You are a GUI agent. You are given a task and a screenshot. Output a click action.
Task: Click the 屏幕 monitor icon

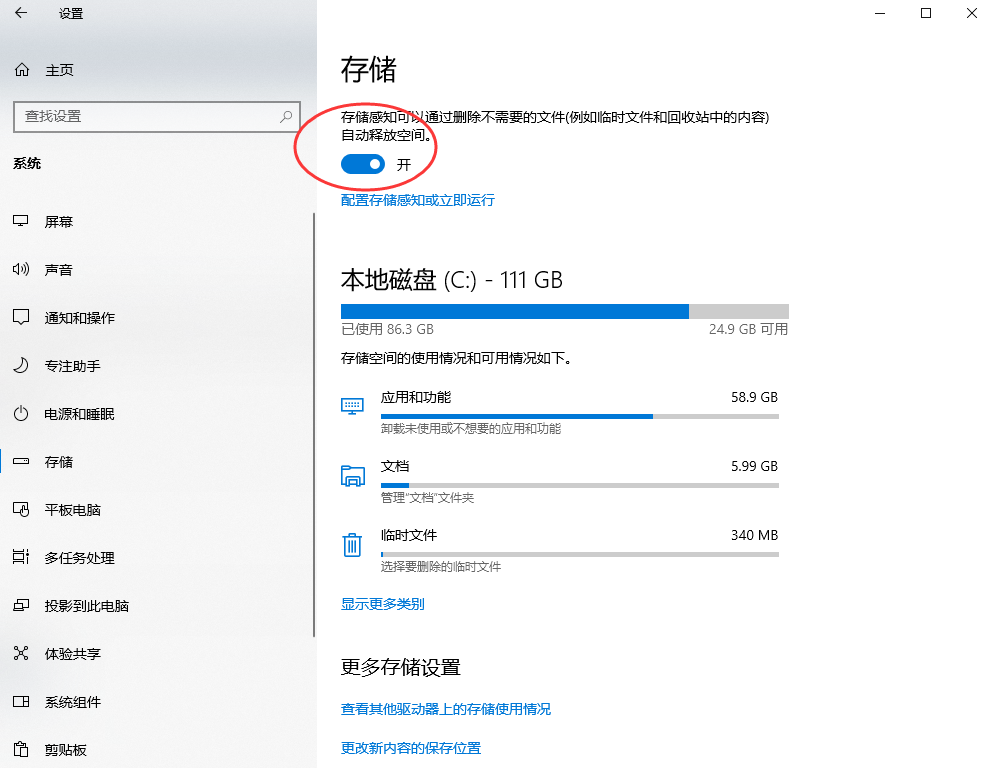[21, 221]
